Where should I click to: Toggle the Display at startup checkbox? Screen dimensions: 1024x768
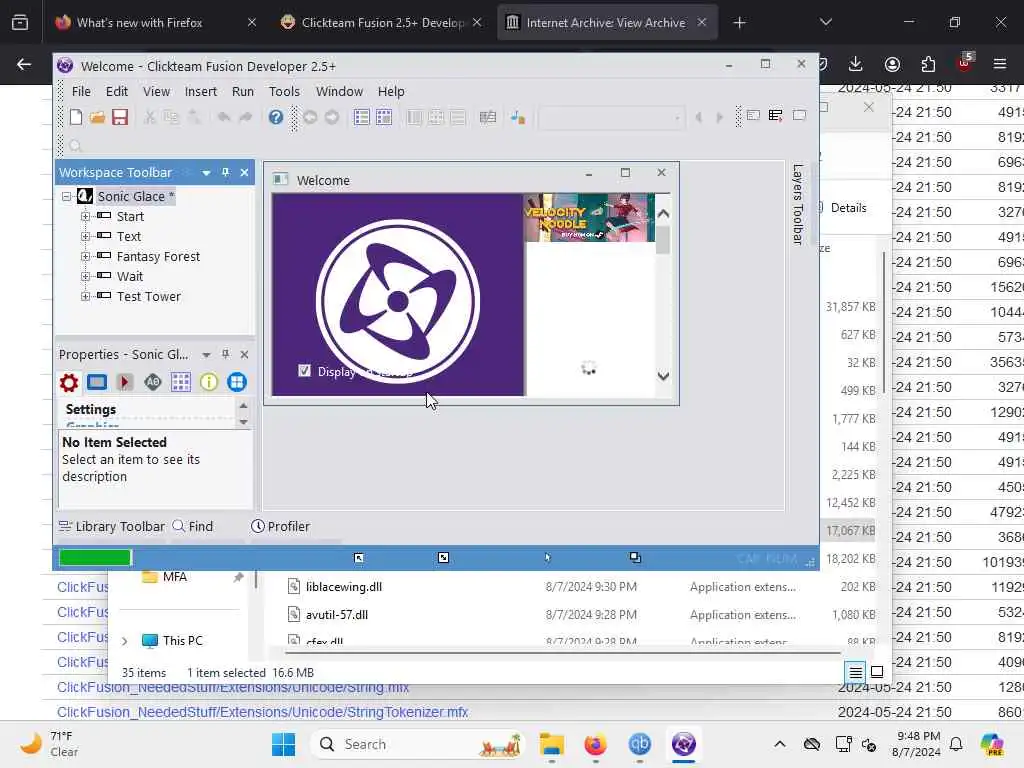[x=304, y=371]
